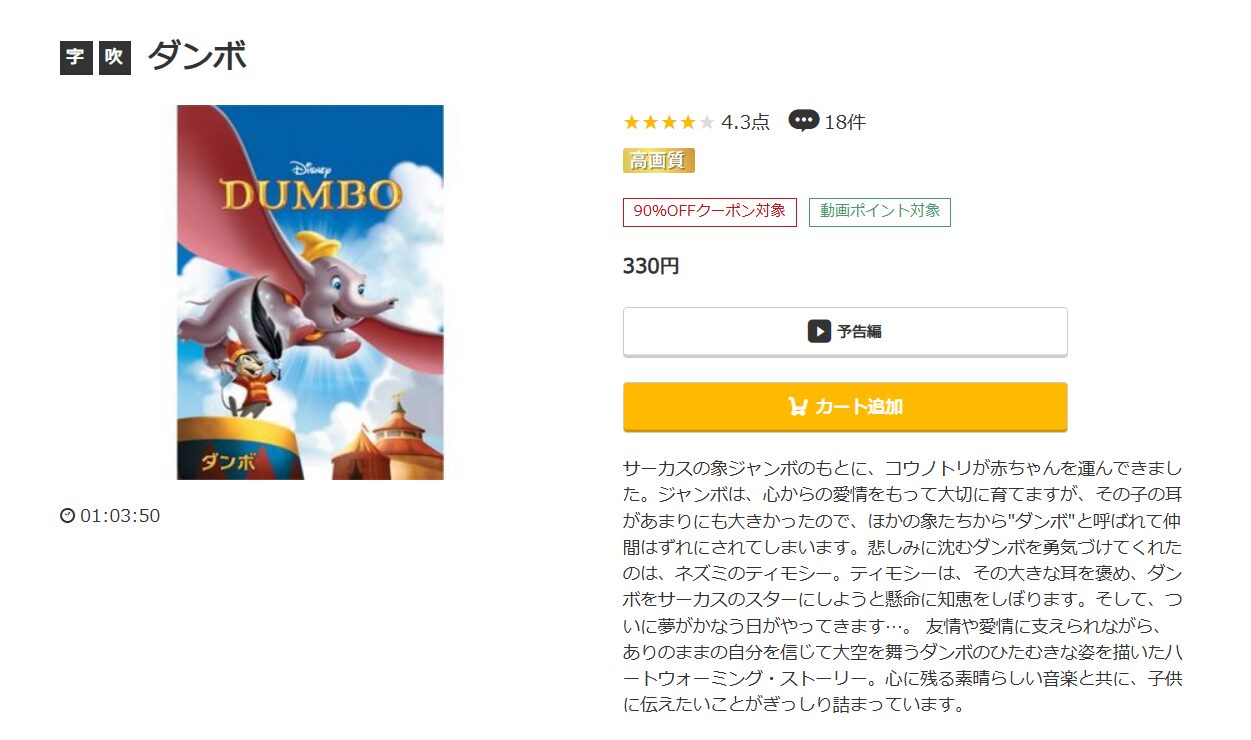Click the play icon inside the 予告編 button
The width and height of the screenshot is (1251, 740).
pos(819,331)
